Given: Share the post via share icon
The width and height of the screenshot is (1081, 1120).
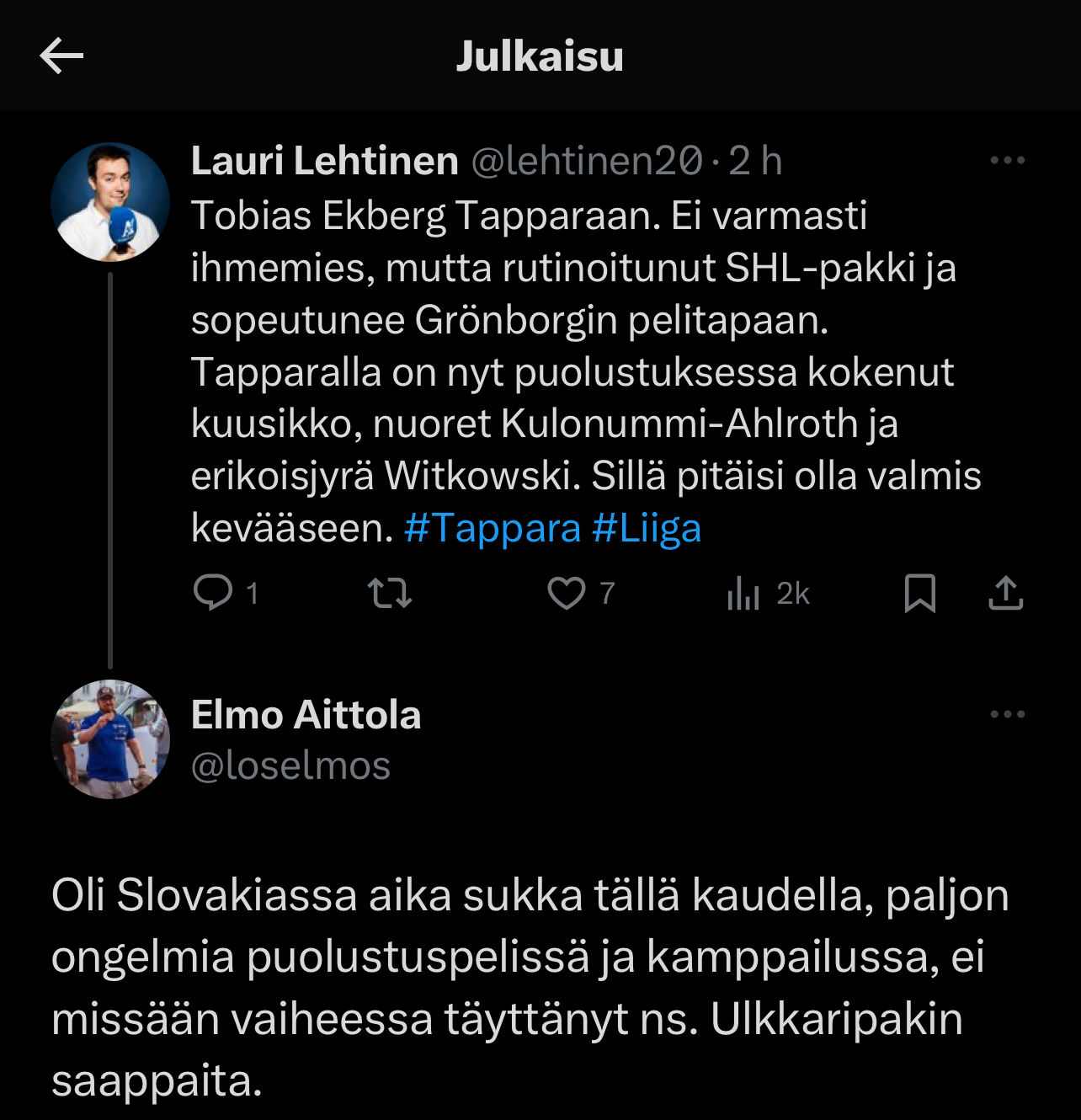Looking at the screenshot, I should pos(1005,593).
